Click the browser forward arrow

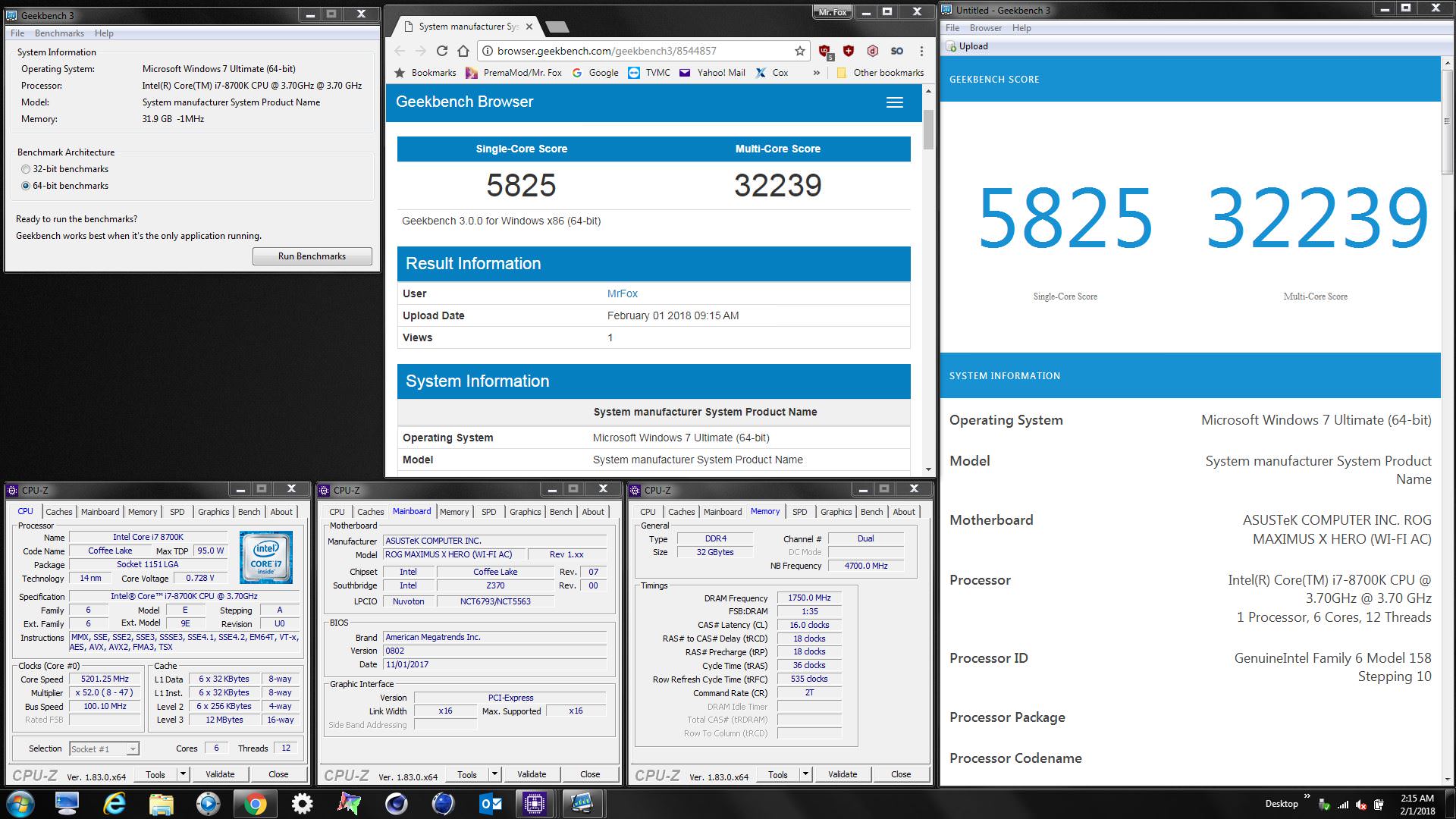(421, 51)
